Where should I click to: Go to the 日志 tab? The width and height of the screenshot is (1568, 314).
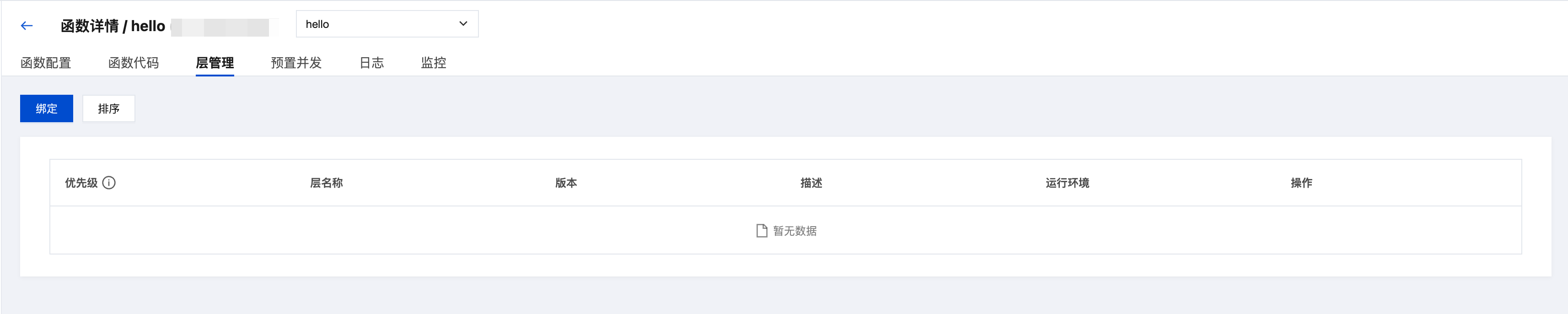(x=371, y=63)
